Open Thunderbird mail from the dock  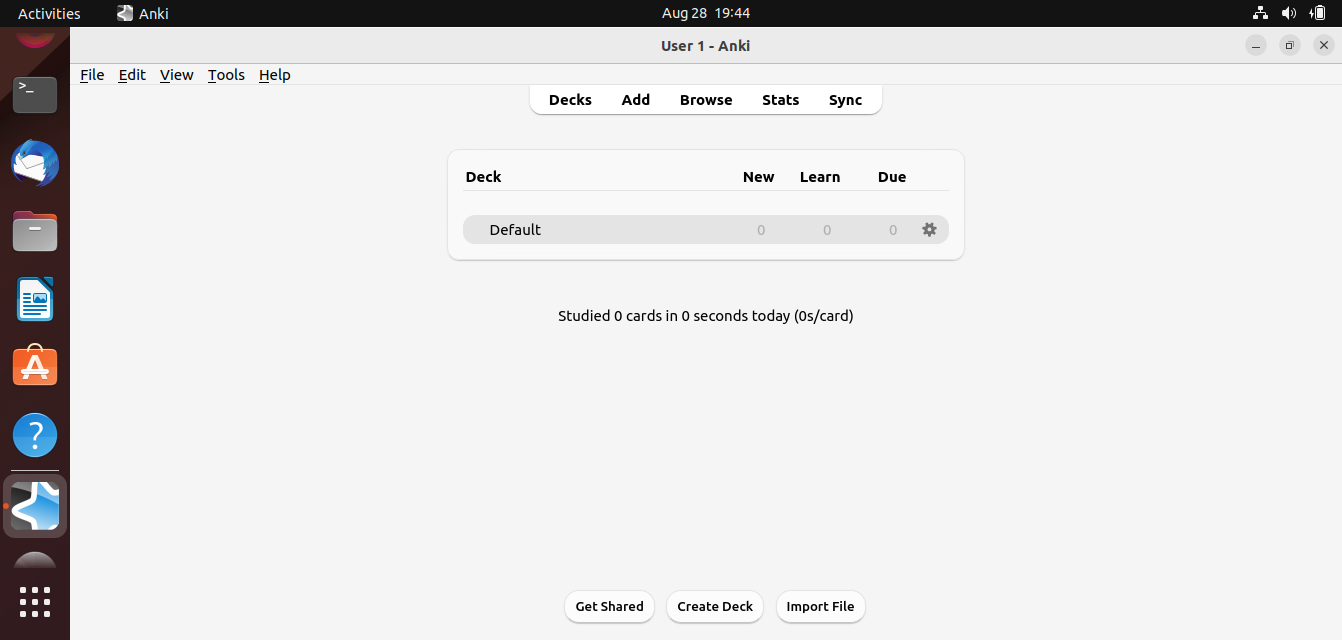[35, 164]
